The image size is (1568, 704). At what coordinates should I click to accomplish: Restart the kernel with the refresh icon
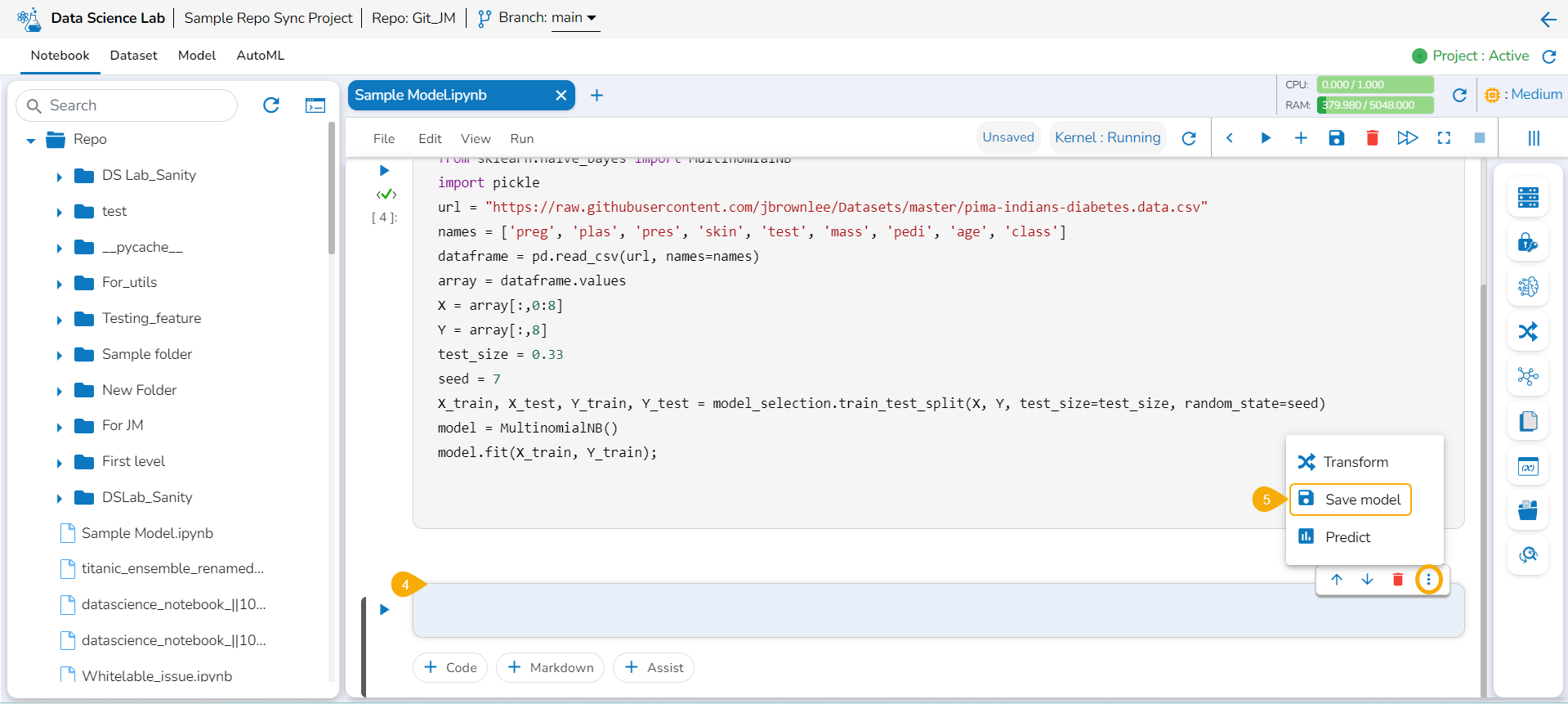(1189, 138)
